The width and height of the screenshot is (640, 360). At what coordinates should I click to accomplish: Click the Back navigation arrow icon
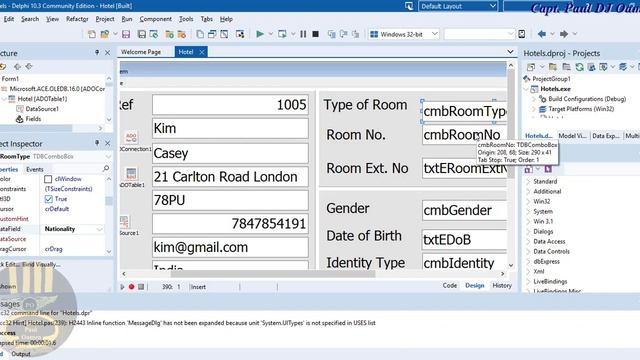pyautogui.click(x=542, y=34)
